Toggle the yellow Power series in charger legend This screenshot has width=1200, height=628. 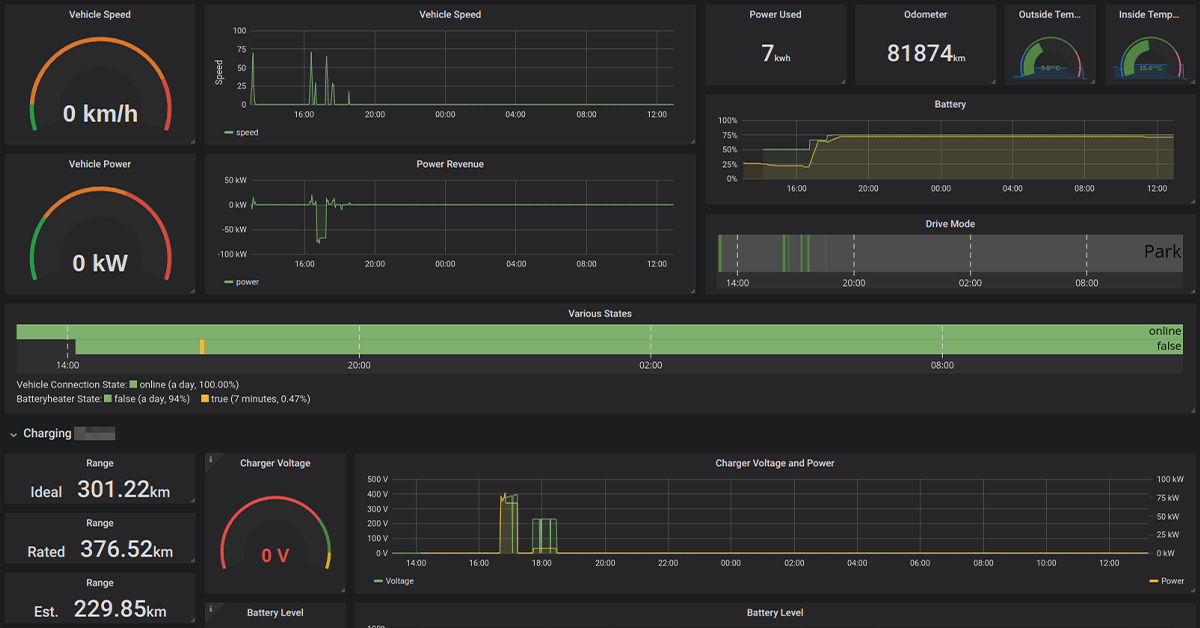click(1172, 581)
